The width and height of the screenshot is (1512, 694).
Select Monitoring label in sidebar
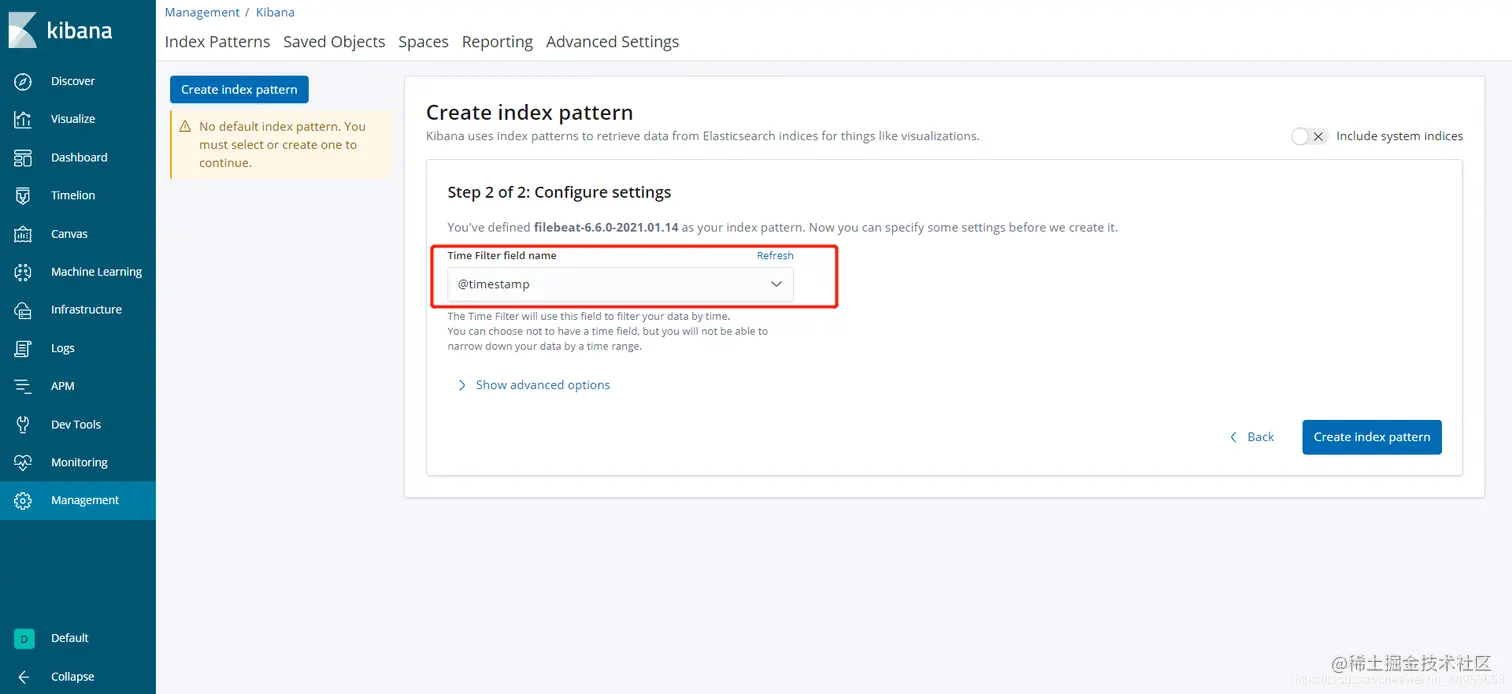pos(79,463)
